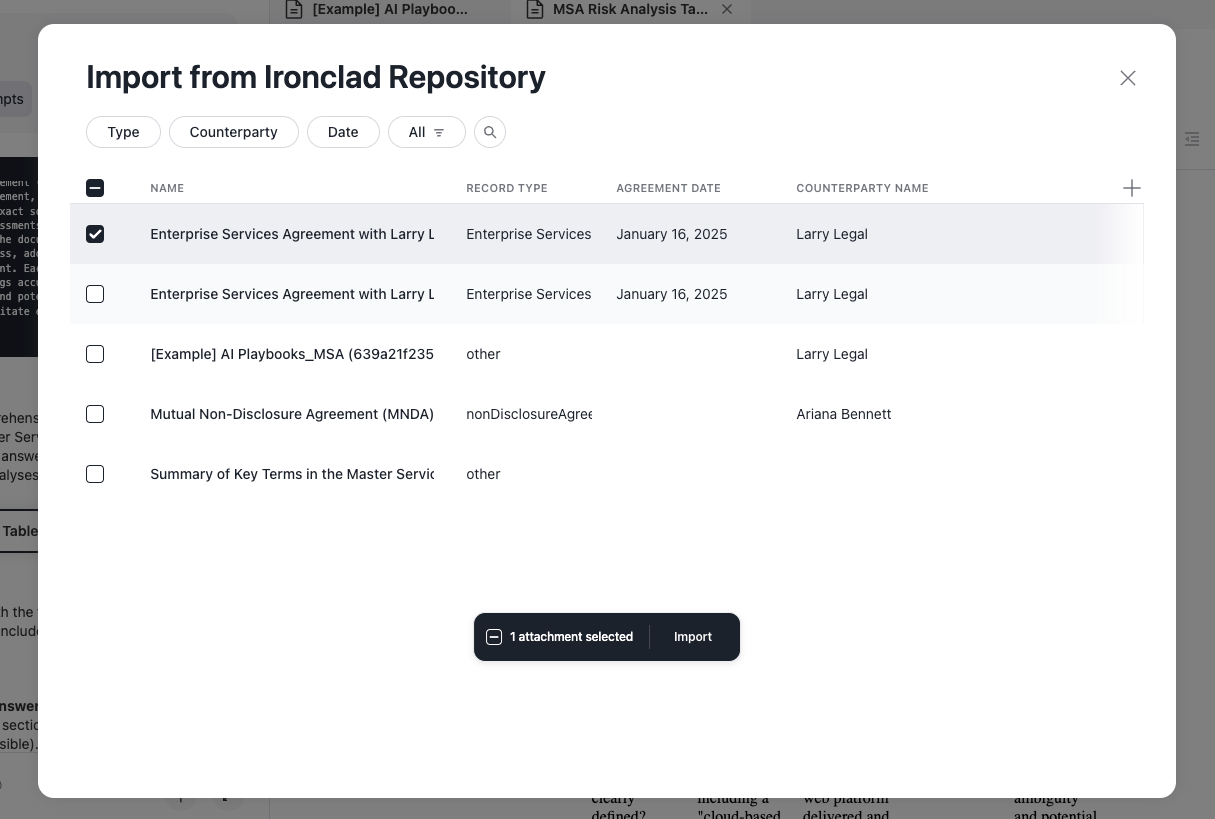Sort by RECORD TYPE column header
This screenshot has height=819, width=1215.
click(x=507, y=188)
